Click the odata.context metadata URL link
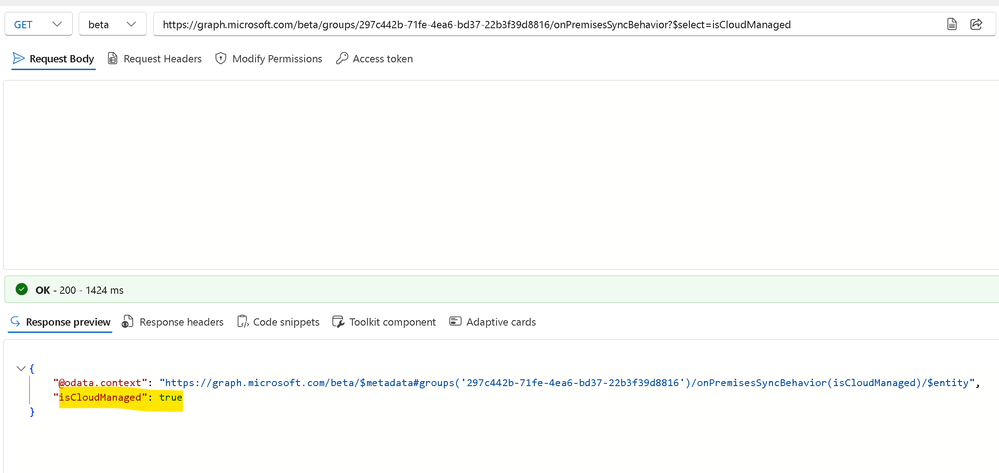 567,382
